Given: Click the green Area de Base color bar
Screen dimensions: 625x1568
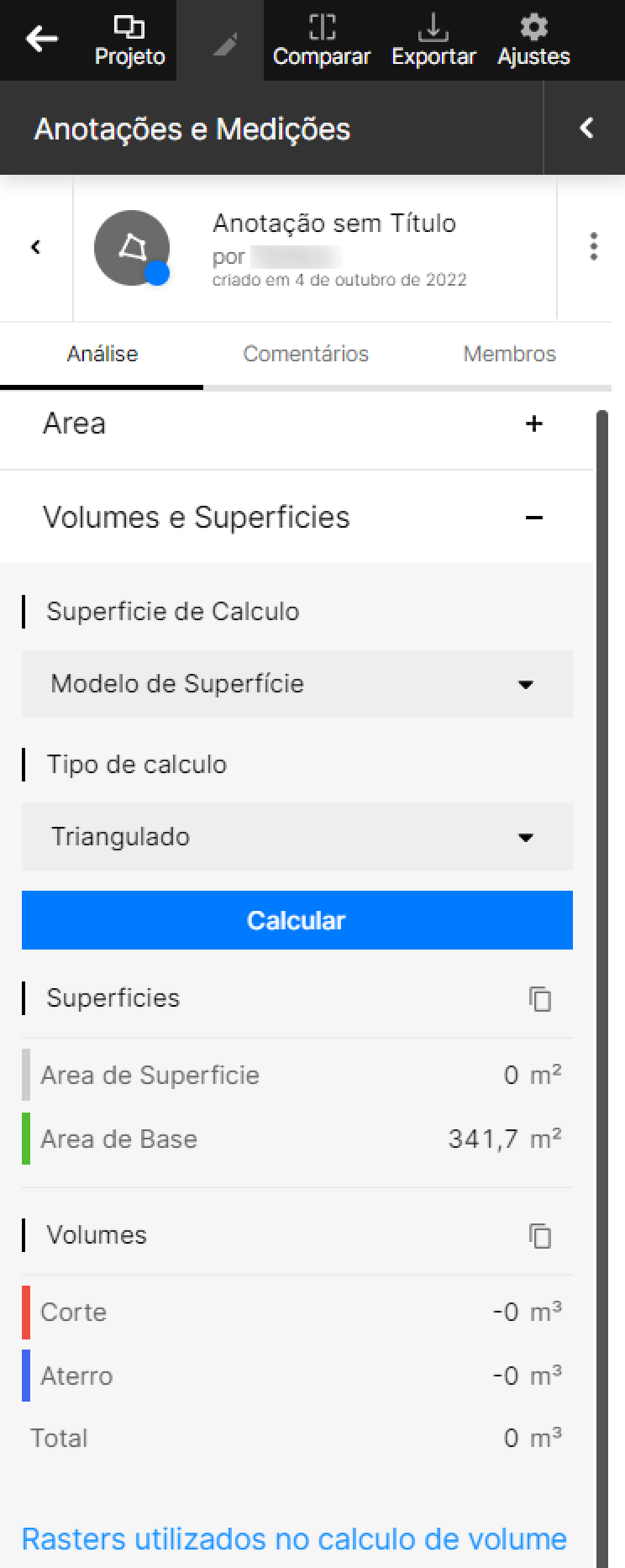Looking at the screenshot, I should [24, 1139].
